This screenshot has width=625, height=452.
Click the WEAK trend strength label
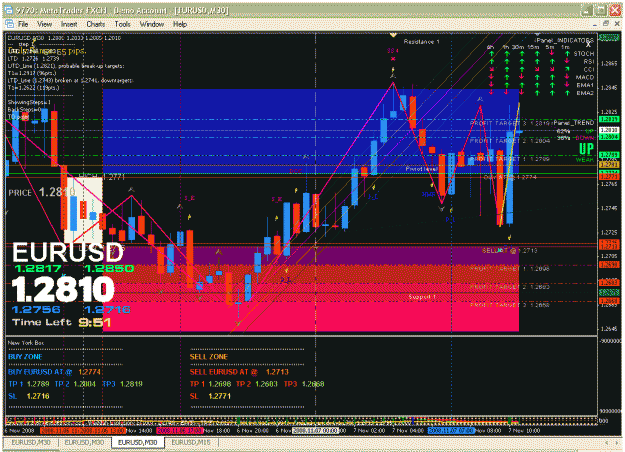coord(585,160)
